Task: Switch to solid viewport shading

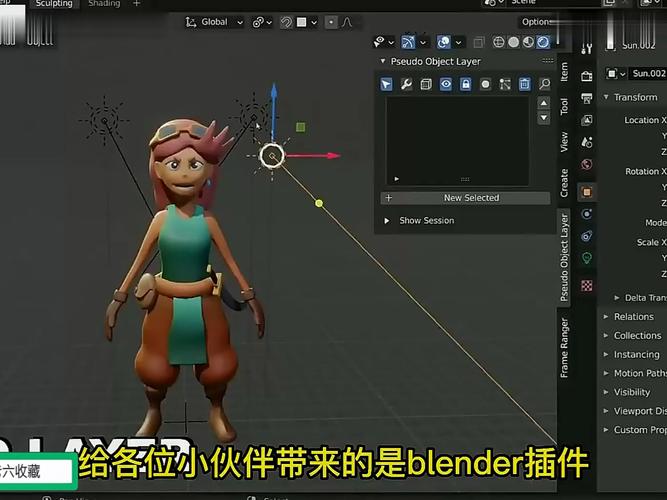Action: 513,42
